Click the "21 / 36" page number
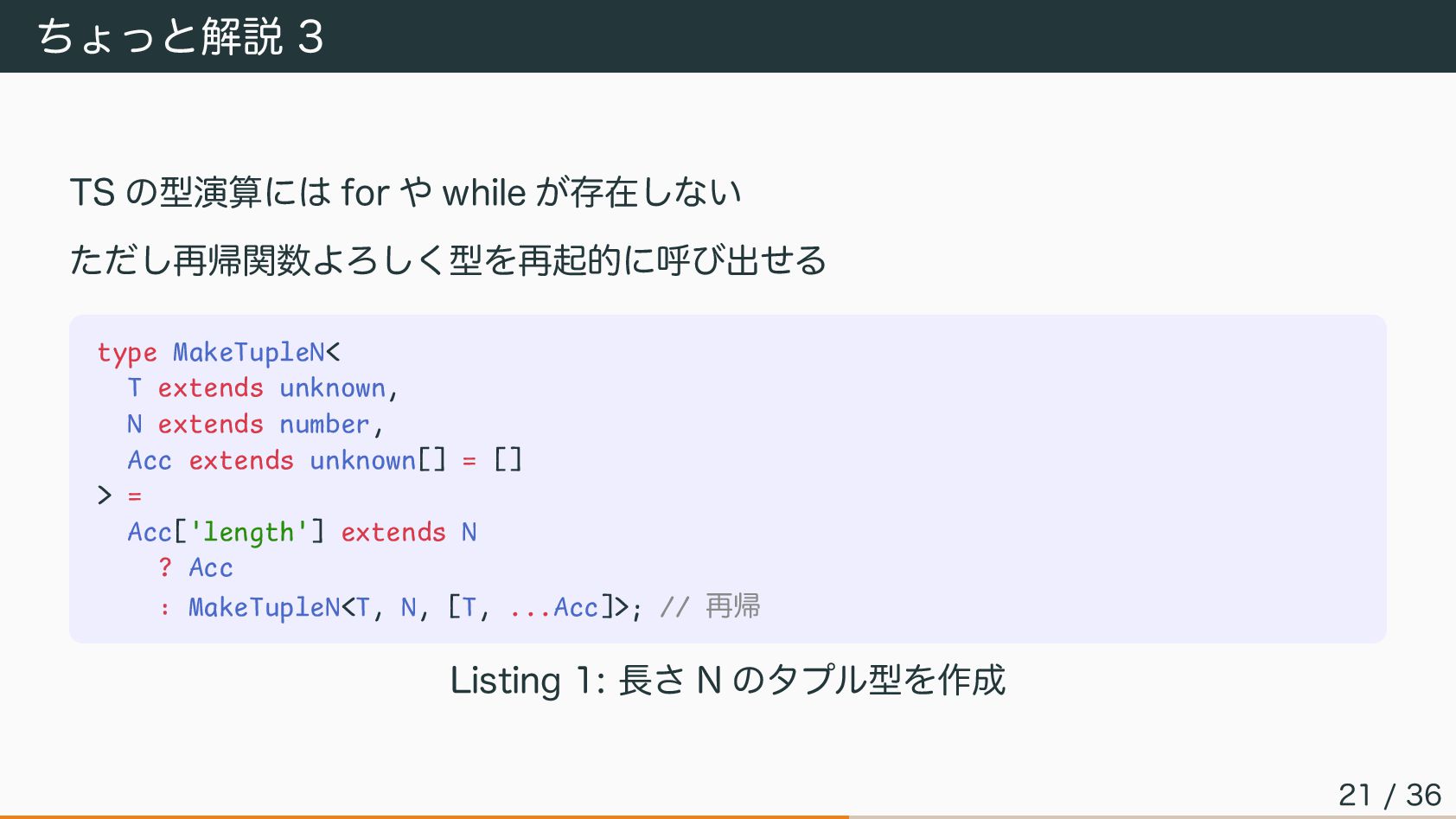1456x819 pixels. coord(1389,795)
